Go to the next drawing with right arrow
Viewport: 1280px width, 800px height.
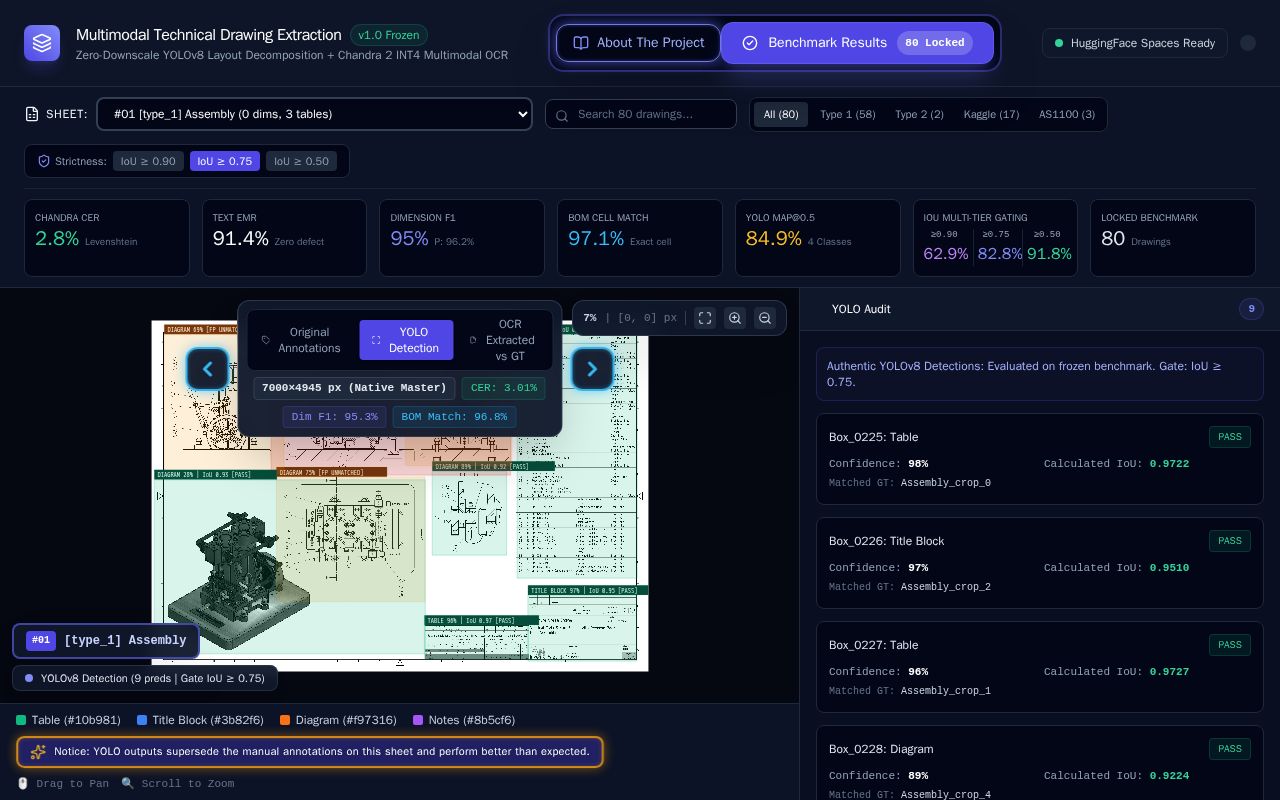coord(592,369)
